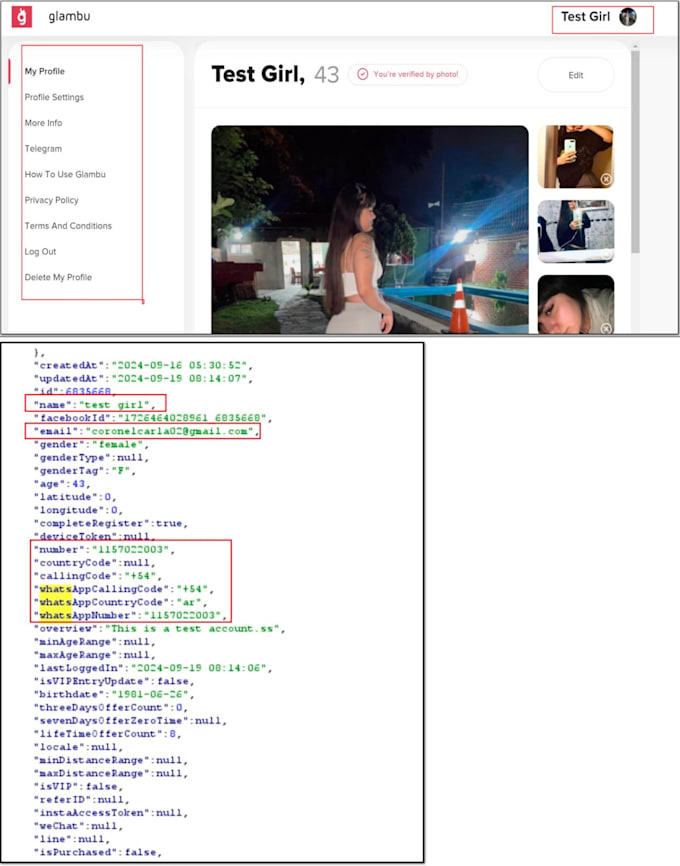Open My Profile in sidebar
Viewport: 680px width, 866px height.
pos(45,71)
